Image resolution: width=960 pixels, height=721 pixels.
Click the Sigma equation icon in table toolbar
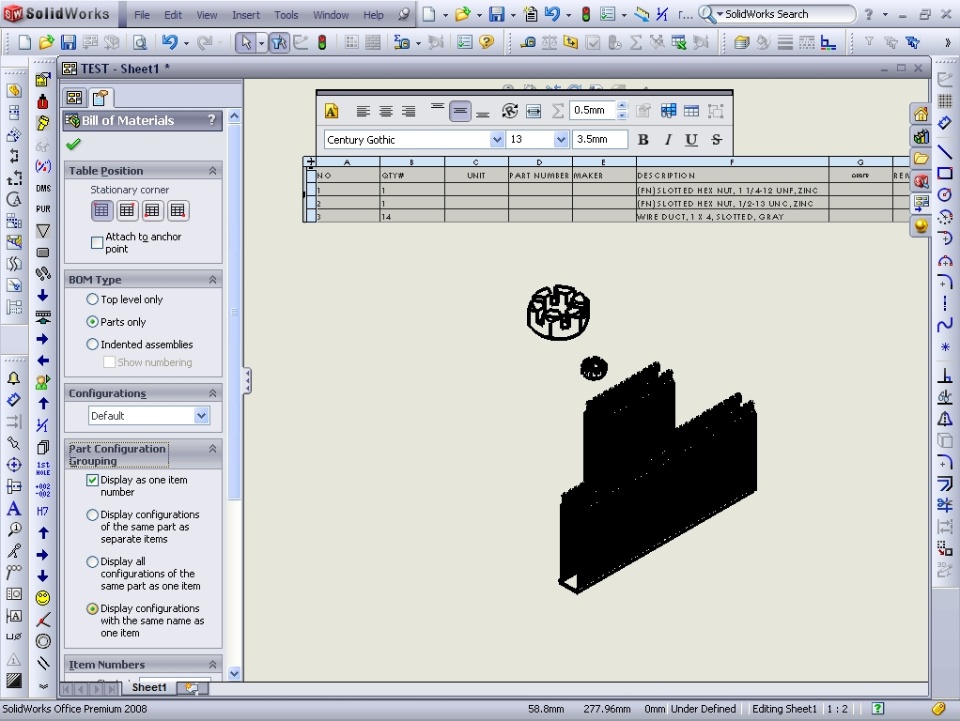[557, 111]
